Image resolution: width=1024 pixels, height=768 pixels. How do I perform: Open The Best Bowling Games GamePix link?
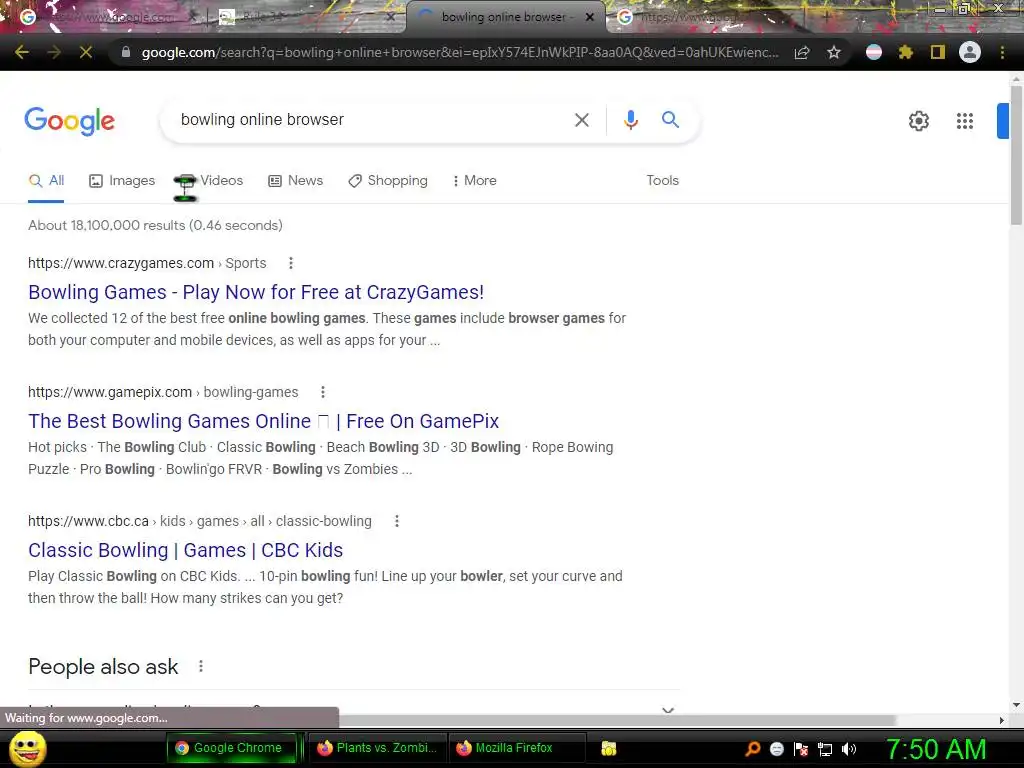(263, 421)
